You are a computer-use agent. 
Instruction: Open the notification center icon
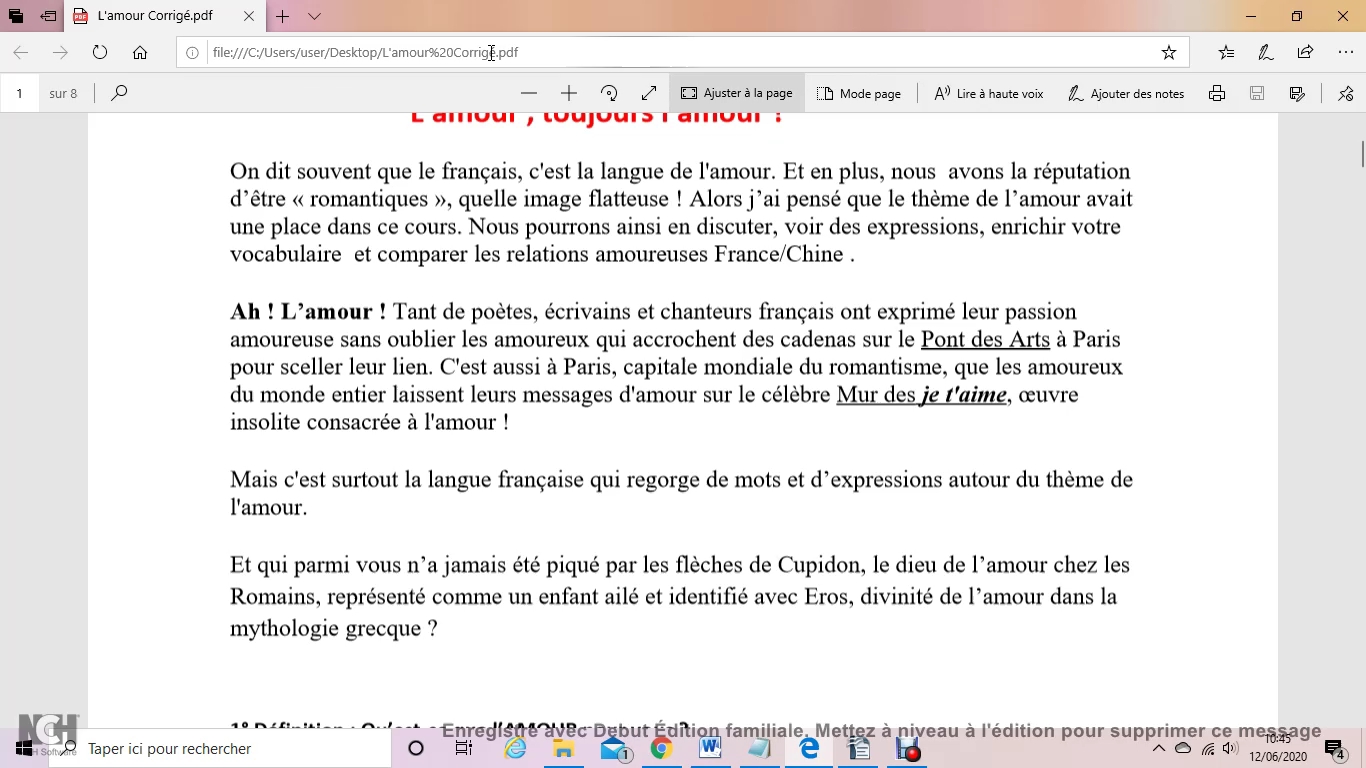pyautogui.click(x=1336, y=748)
